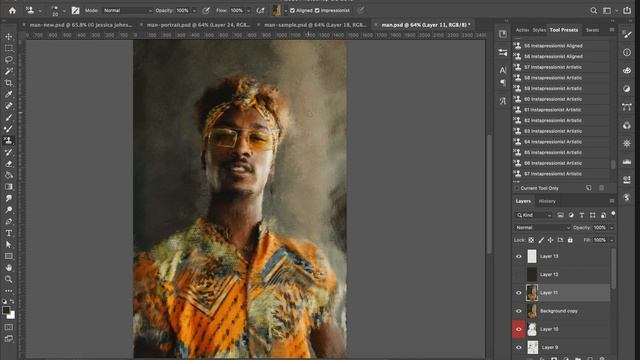Select the Brush tool
This screenshot has height=360, width=640.
(x=9, y=118)
